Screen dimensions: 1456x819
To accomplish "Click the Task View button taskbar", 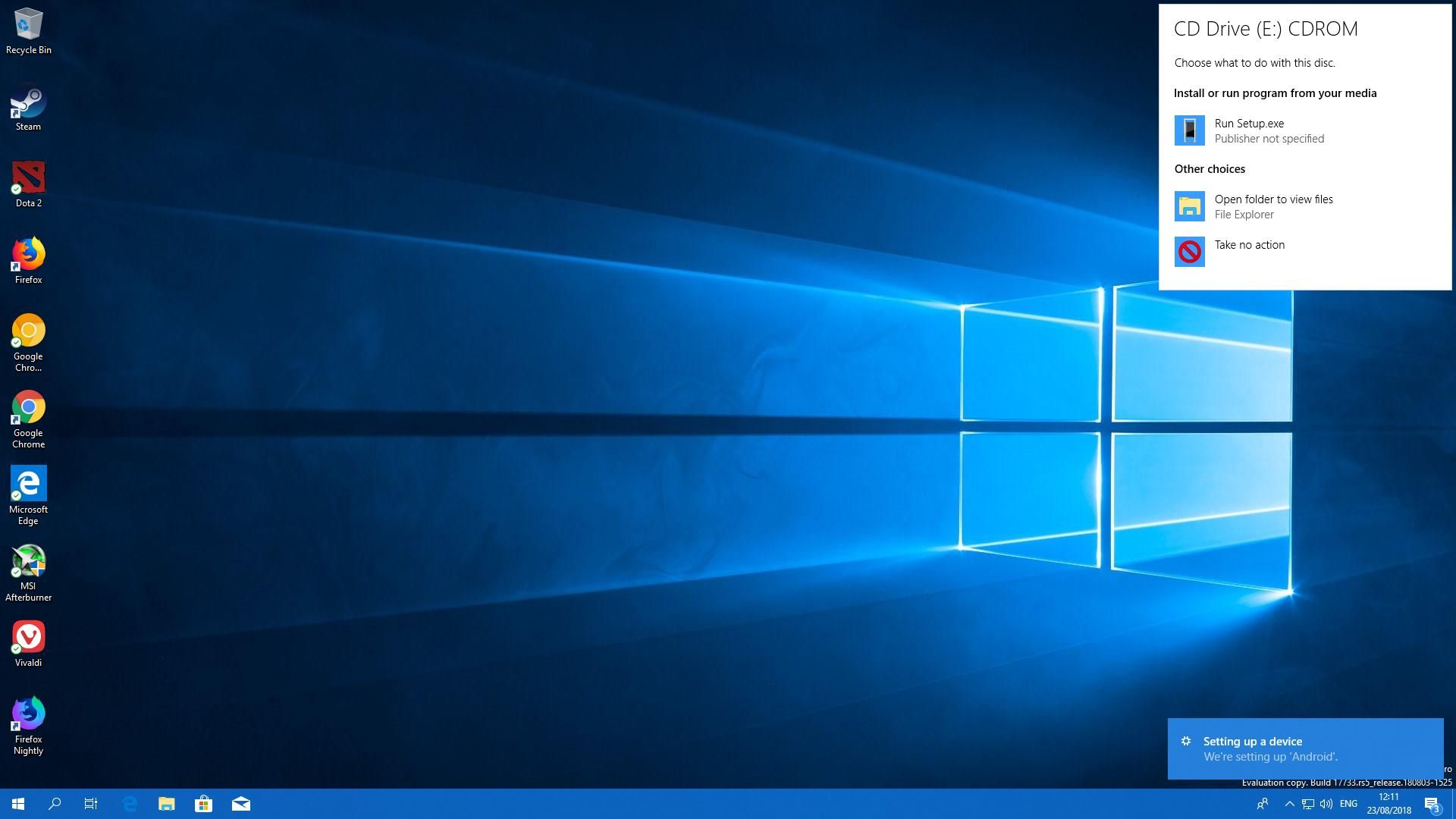I will pyautogui.click(x=91, y=803).
